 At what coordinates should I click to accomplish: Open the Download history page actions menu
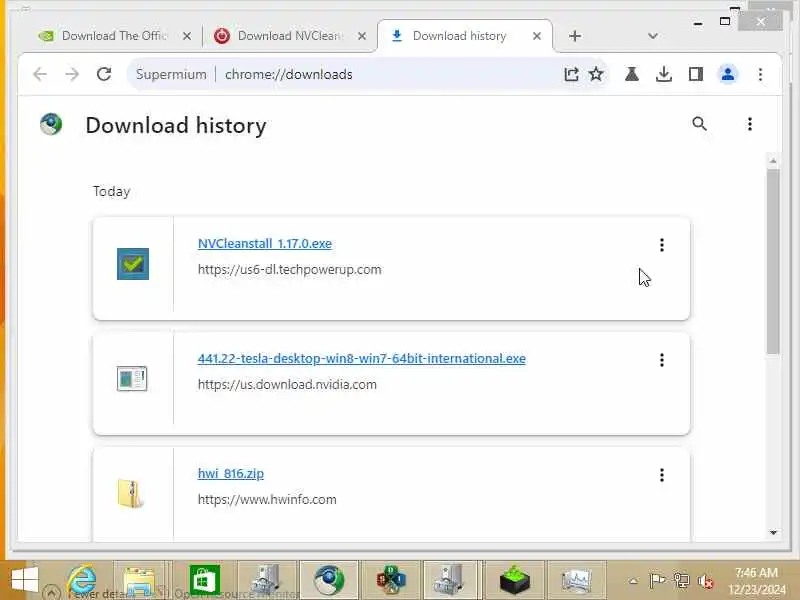click(x=749, y=124)
